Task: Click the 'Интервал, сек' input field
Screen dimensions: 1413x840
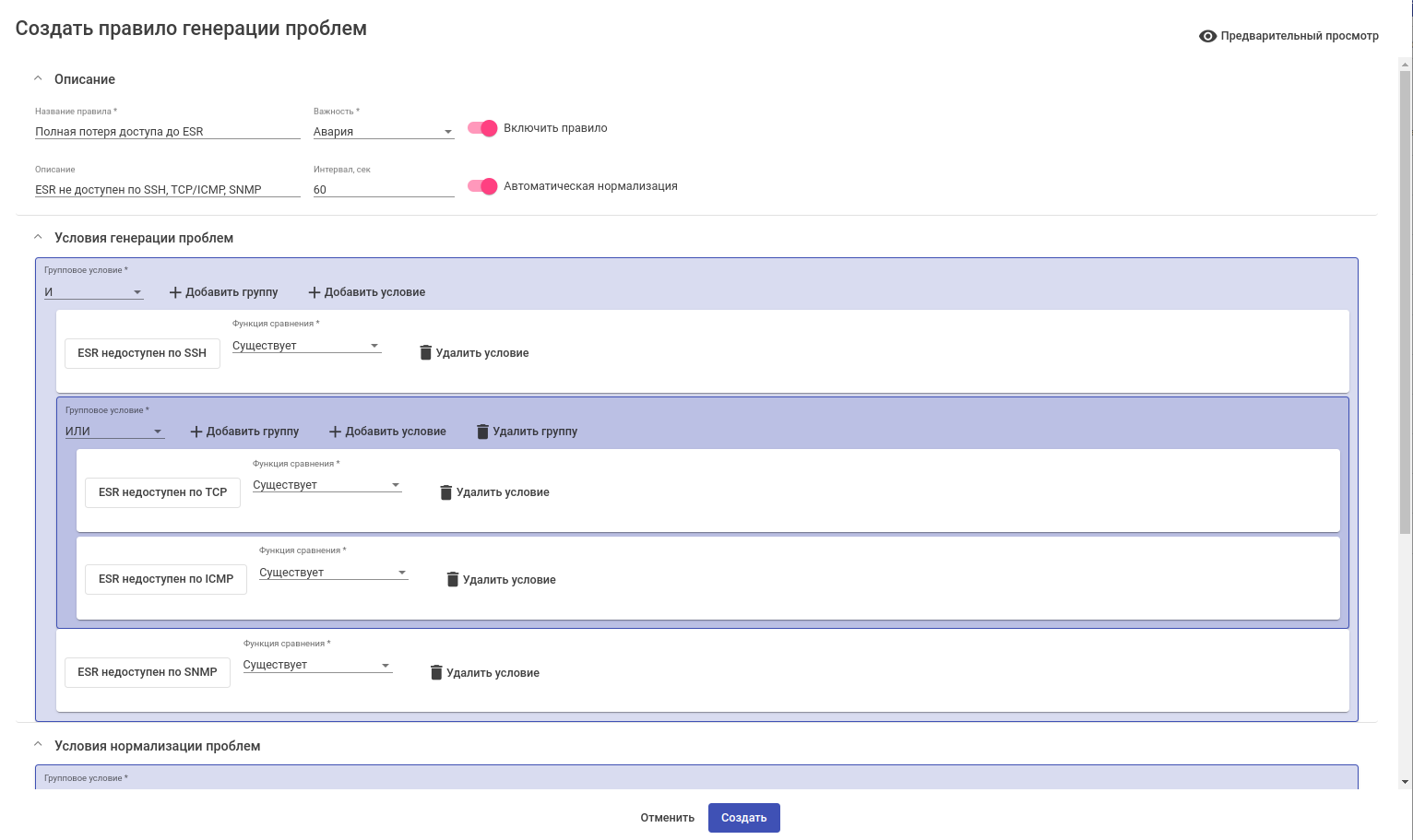Action: coord(383,190)
